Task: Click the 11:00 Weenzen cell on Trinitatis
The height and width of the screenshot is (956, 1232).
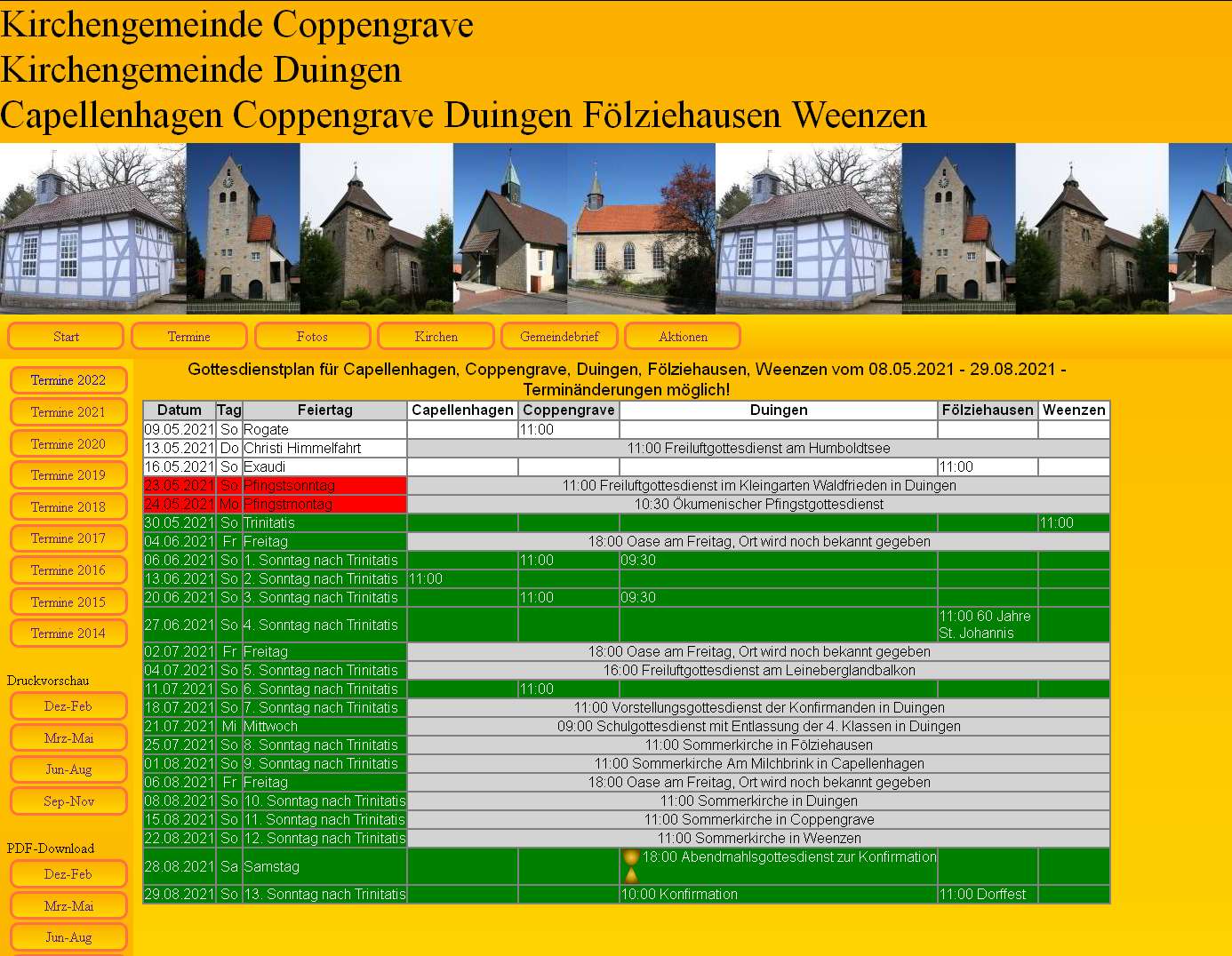Action: pyautogui.click(x=1074, y=522)
